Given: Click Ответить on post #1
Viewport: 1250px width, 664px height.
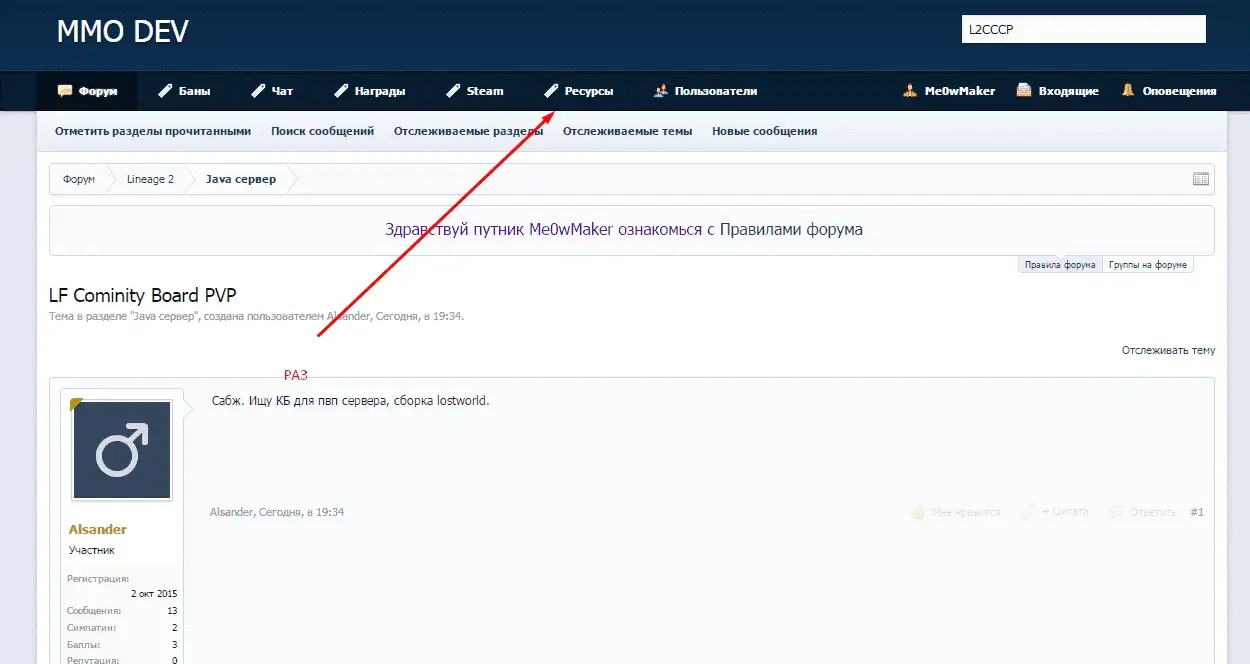Looking at the screenshot, I should tap(1152, 512).
